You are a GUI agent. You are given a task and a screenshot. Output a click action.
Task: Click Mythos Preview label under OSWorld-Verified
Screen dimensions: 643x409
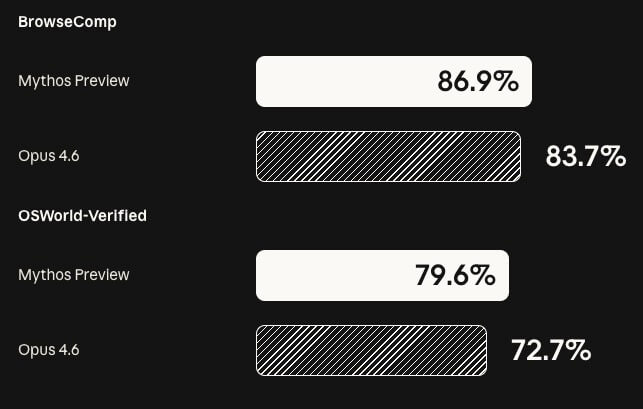point(74,275)
